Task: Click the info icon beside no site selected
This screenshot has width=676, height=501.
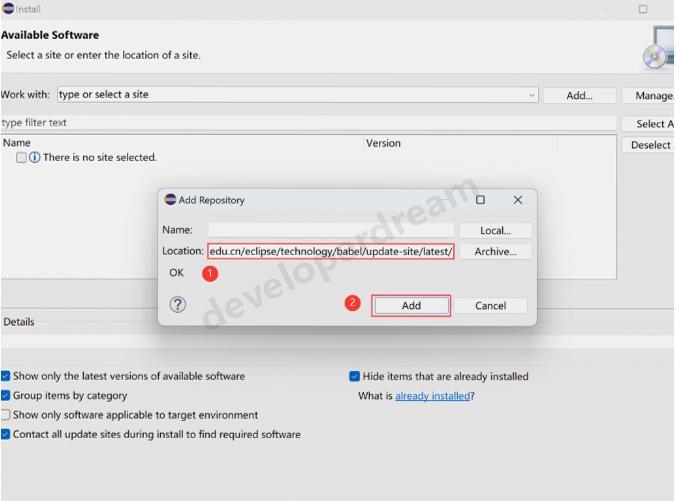Action: (x=35, y=157)
